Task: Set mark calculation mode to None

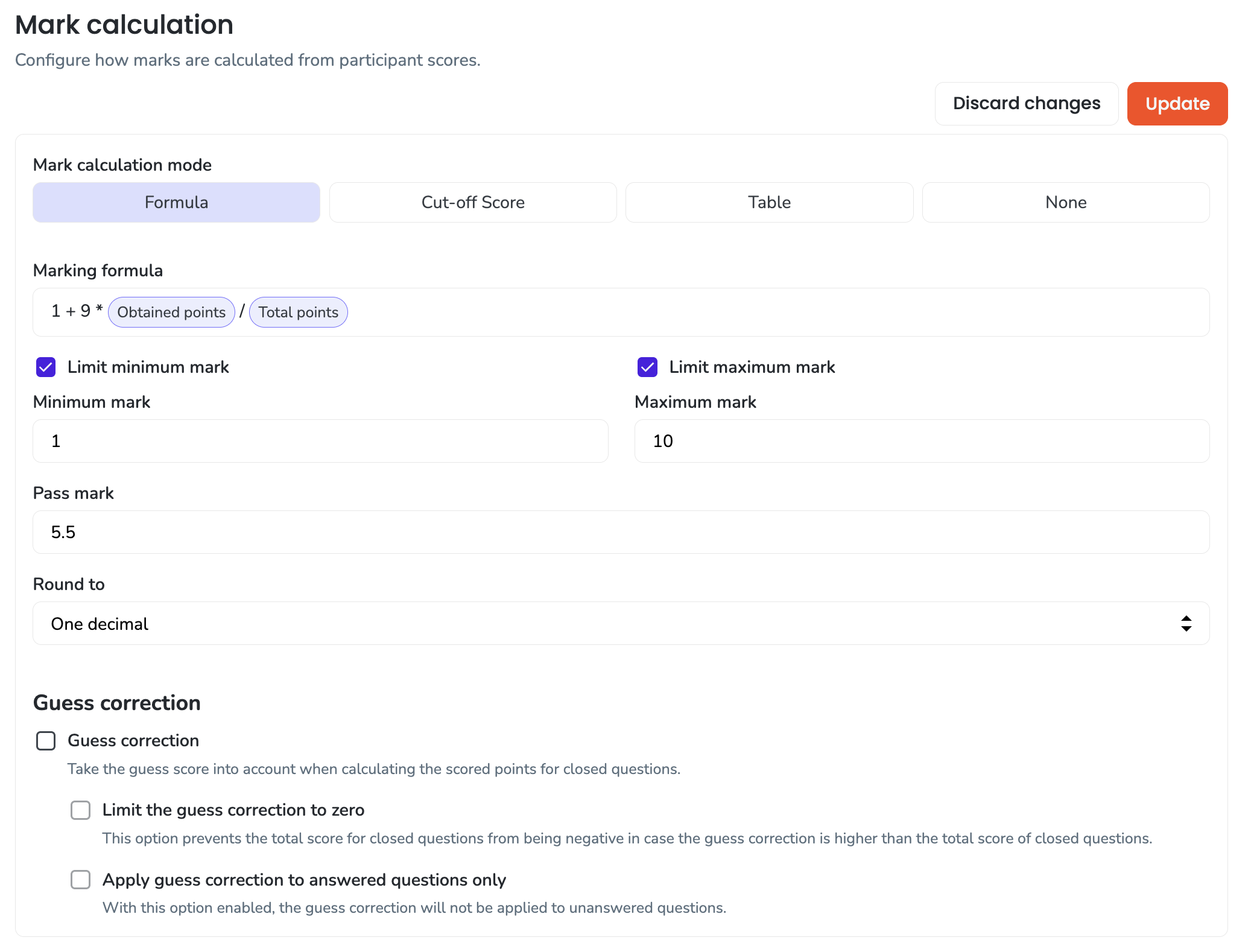Action: 1066,203
